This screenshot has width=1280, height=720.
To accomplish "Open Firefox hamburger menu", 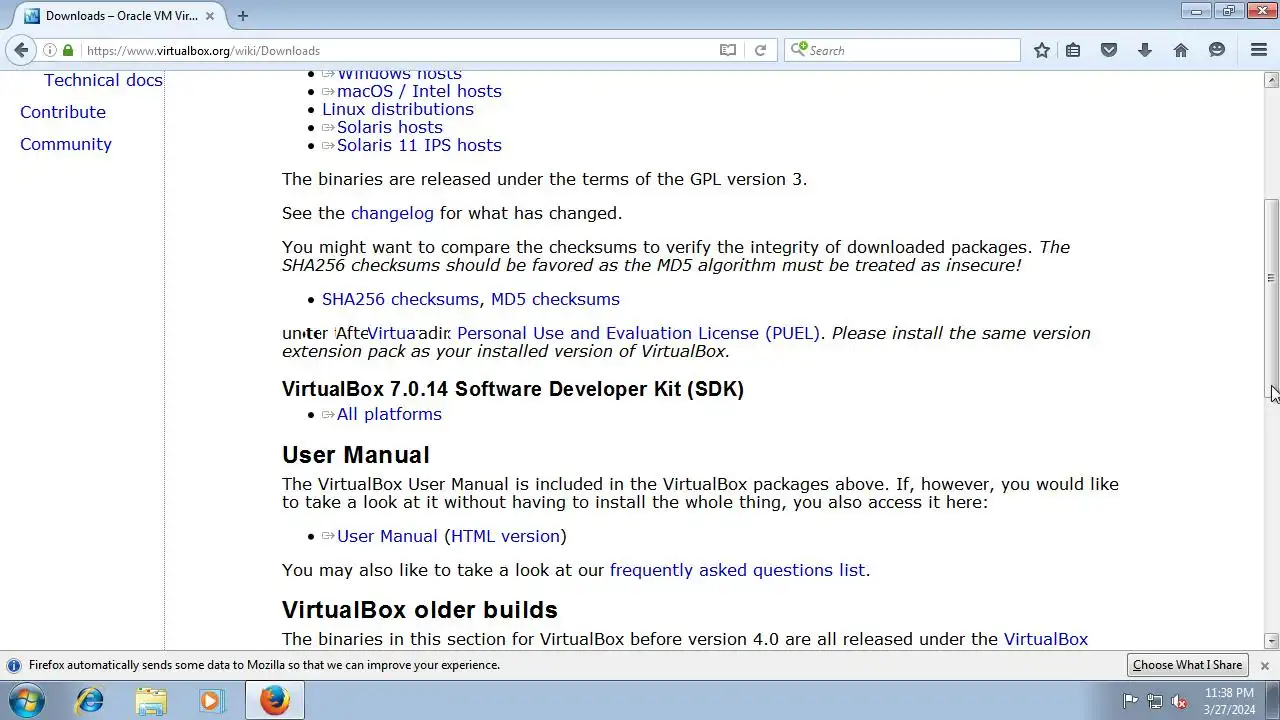I will pyautogui.click(x=1259, y=50).
